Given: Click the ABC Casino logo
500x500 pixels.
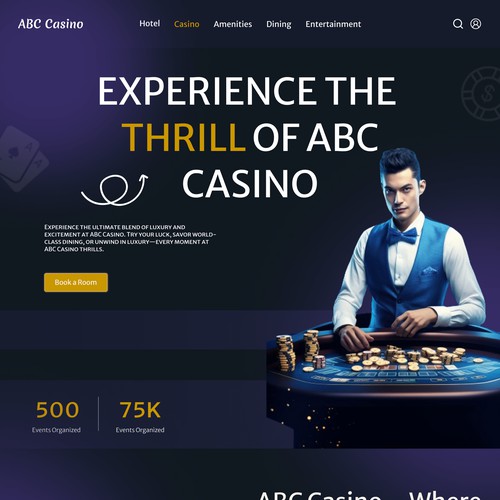Looking at the screenshot, I should pos(51,24).
